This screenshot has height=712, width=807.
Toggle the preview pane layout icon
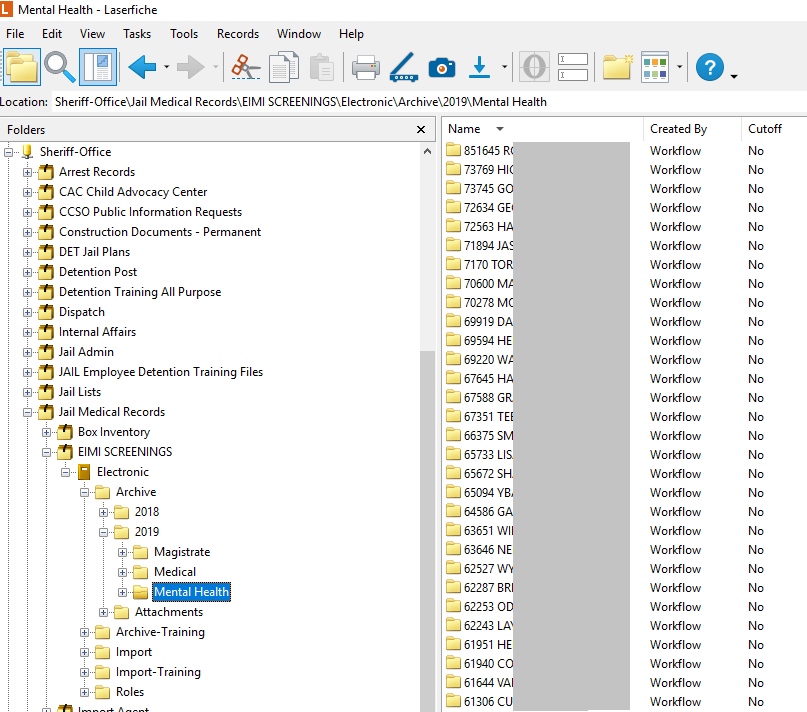[98, 67]
